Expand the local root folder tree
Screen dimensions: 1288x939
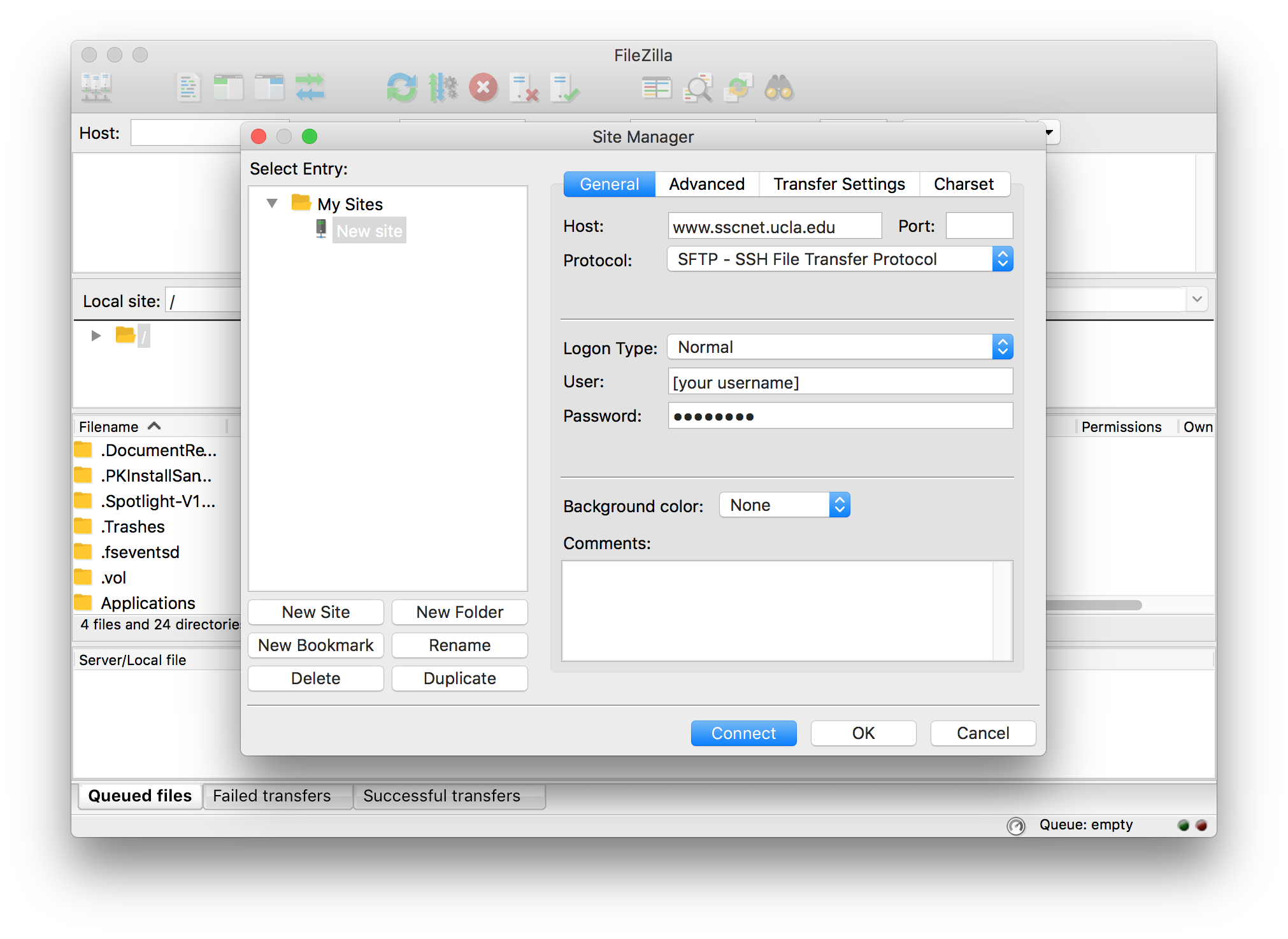96,335
